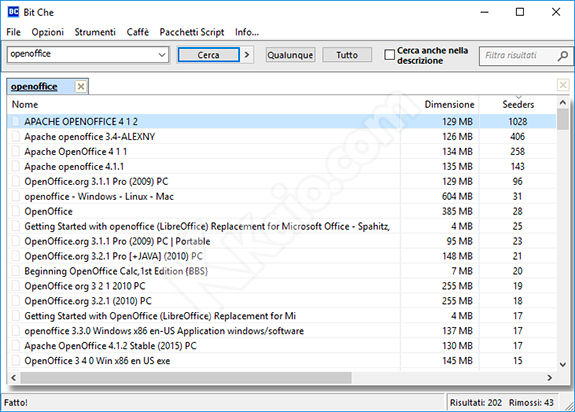
Task: Click file icon of APACHE OPENOFFICE 4 1 2
Action: pyautogui.click(x=16, y=121)
